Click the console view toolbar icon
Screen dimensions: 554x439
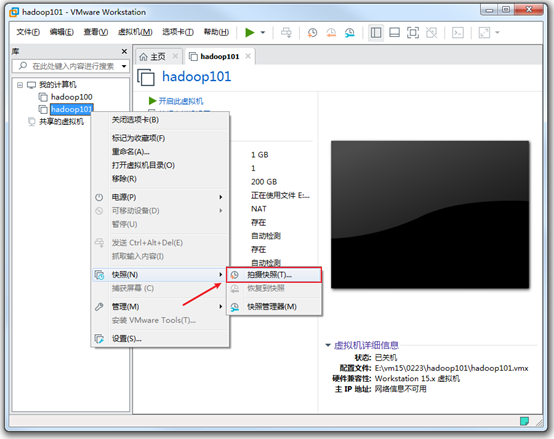pos(458,32)
